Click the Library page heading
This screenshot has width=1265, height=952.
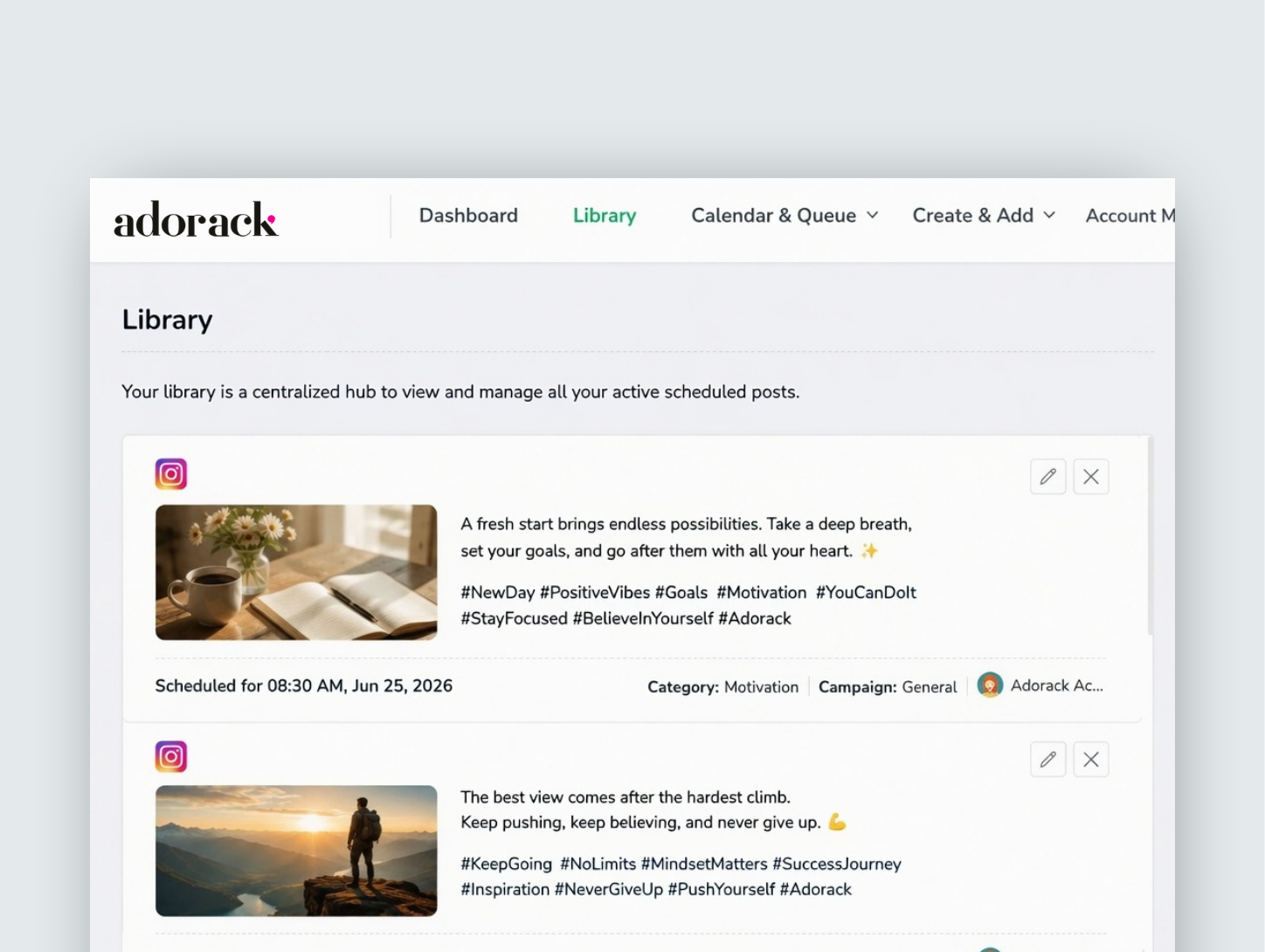pyautogui.click(x=168, y=320)
